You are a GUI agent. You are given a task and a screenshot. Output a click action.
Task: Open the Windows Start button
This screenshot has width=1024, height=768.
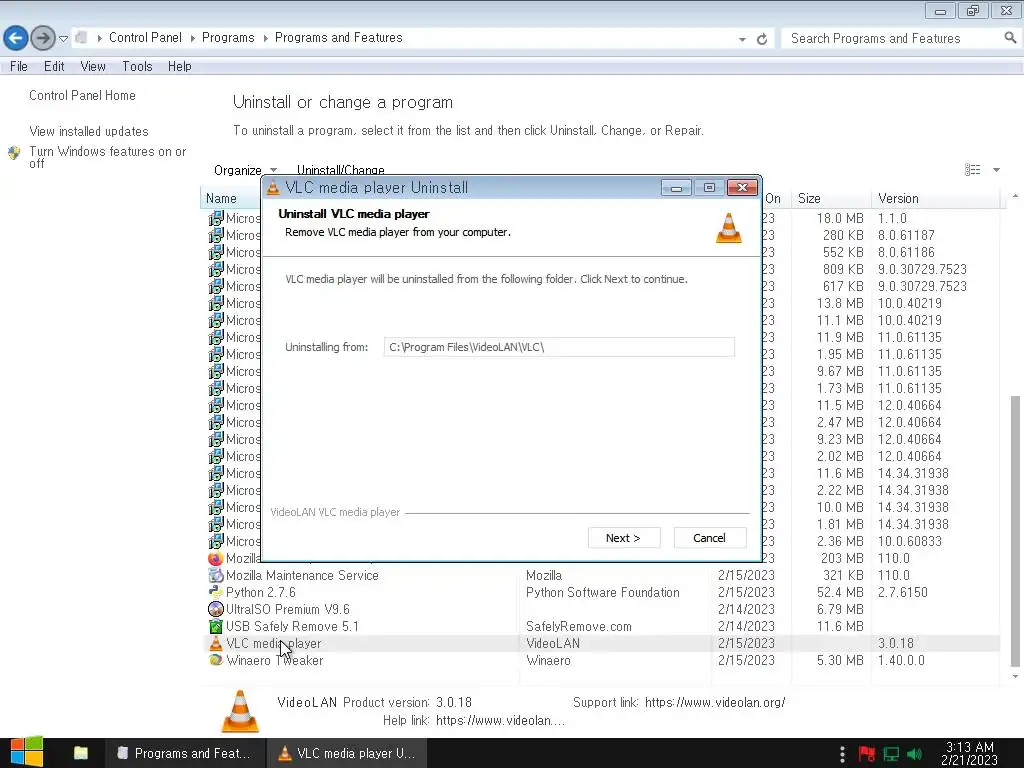[27, 753]
